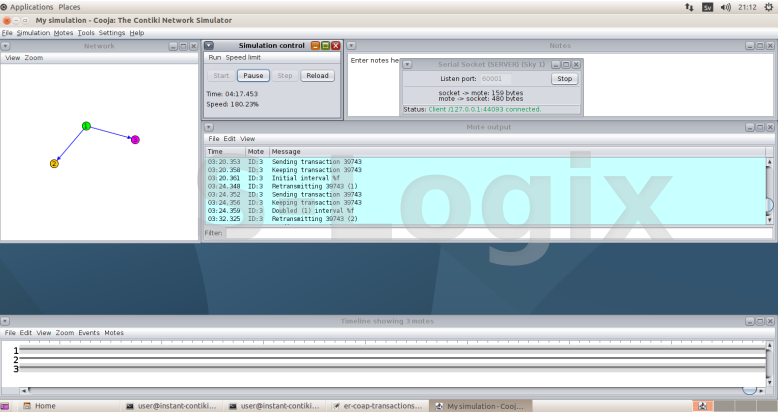Open Timeline View menu
779x413 pixels.
tap(44, 333)
